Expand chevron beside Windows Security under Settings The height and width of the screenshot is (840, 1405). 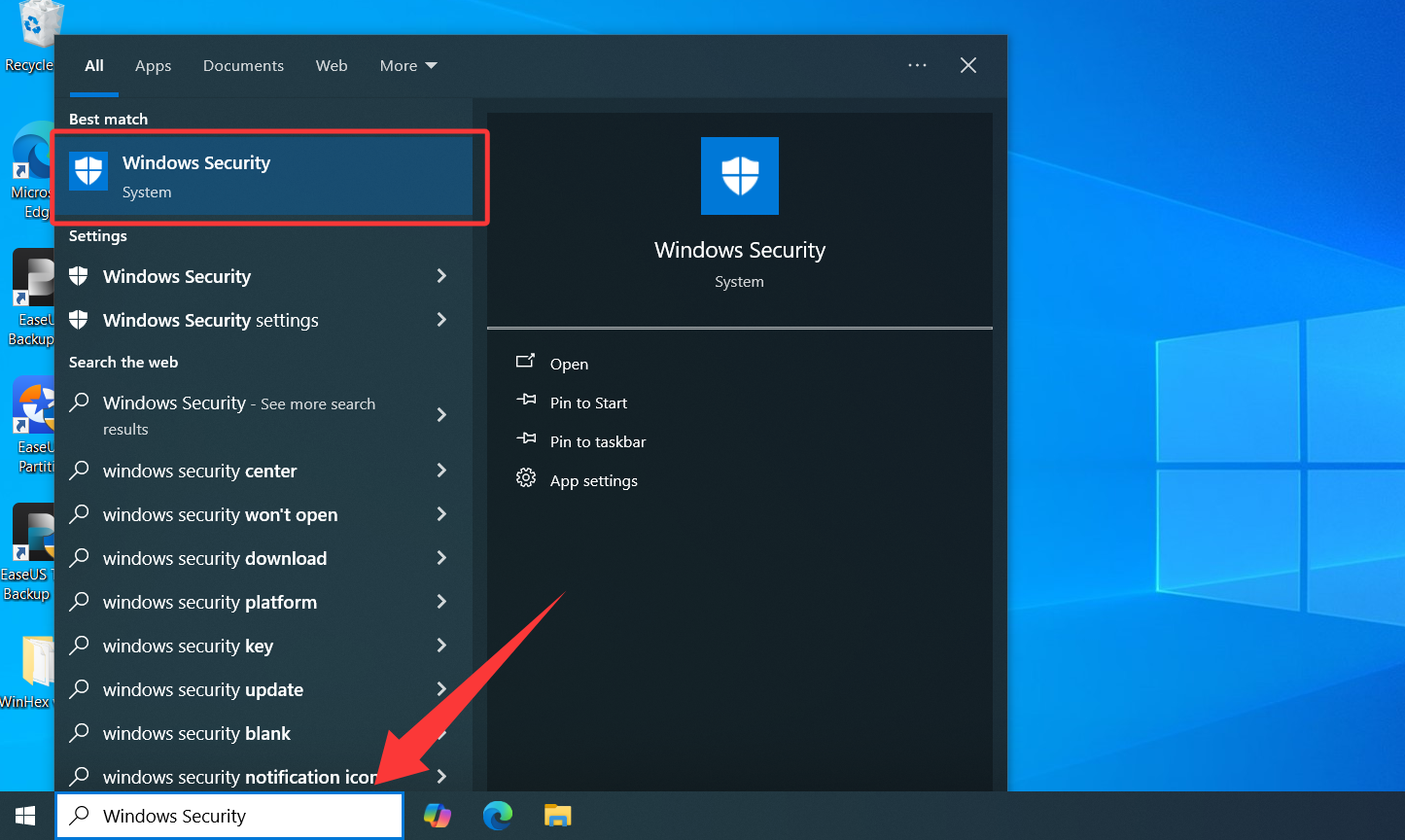(x=442, y=276)
